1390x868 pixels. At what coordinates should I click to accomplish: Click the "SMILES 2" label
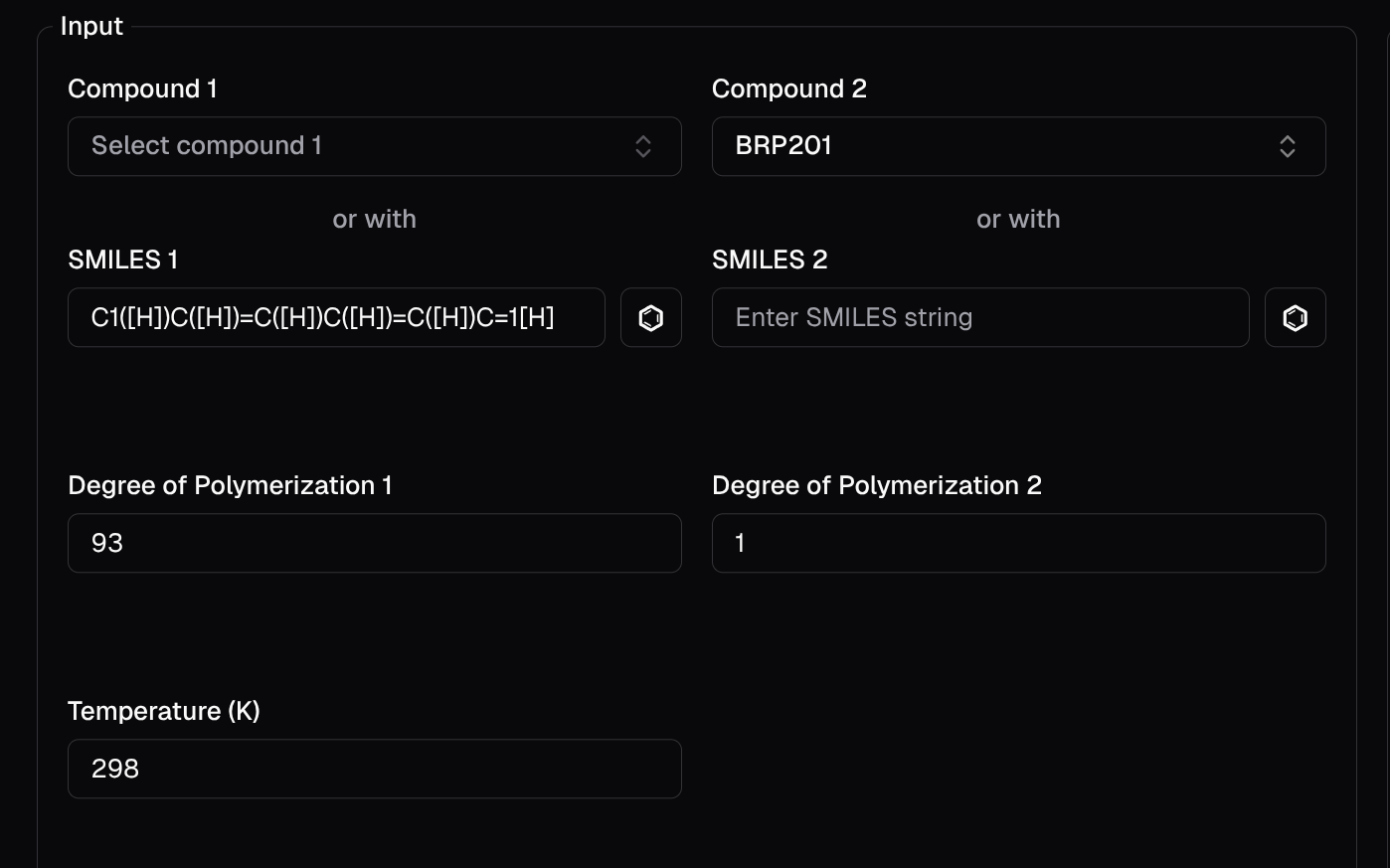(x=770, y=260)
